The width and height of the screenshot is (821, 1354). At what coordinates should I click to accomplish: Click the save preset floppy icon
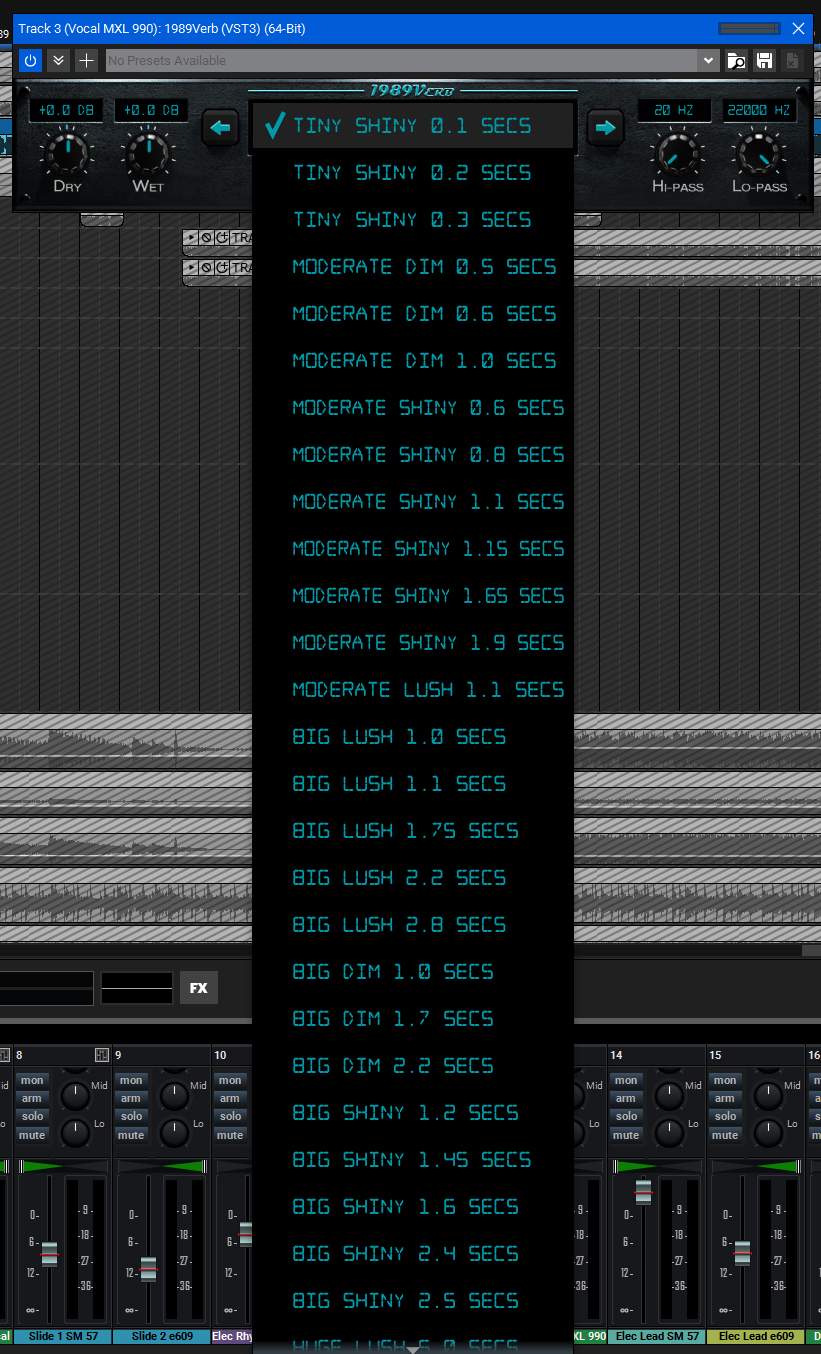coord(764,61)
